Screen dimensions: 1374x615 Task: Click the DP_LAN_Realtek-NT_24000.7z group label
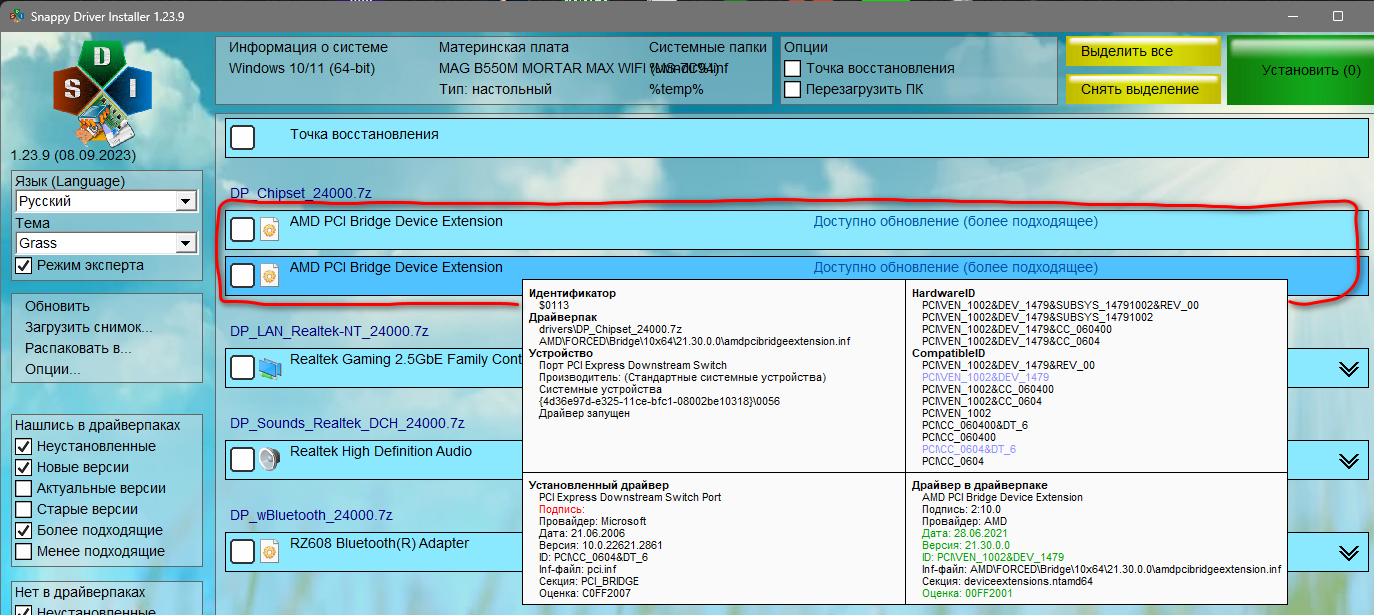pyautogui.click(x=329, y=331)
